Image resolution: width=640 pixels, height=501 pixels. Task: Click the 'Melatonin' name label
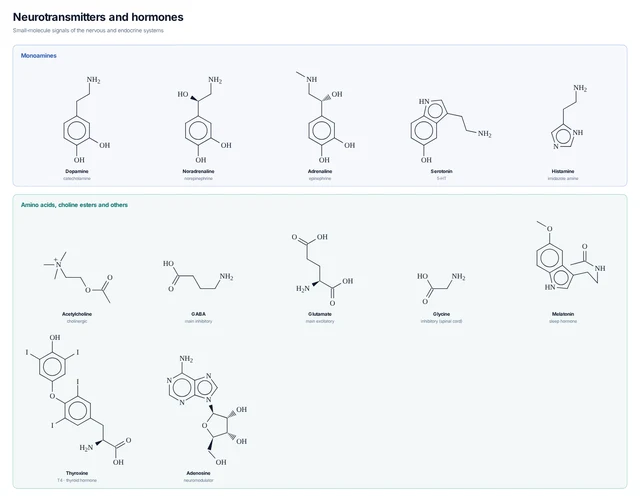563,314
